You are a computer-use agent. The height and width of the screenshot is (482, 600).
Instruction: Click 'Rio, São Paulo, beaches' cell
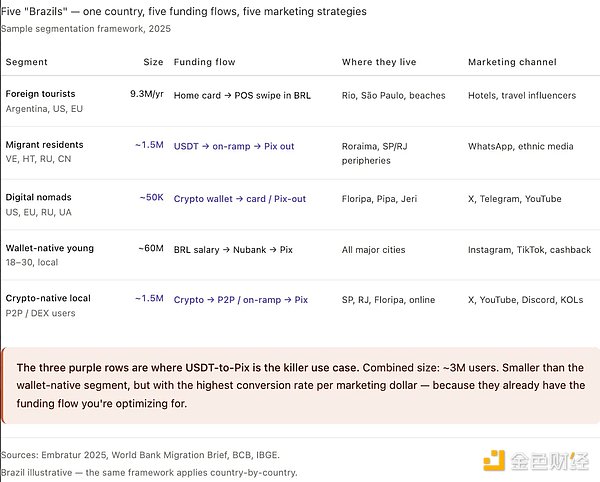coord(393,95)
